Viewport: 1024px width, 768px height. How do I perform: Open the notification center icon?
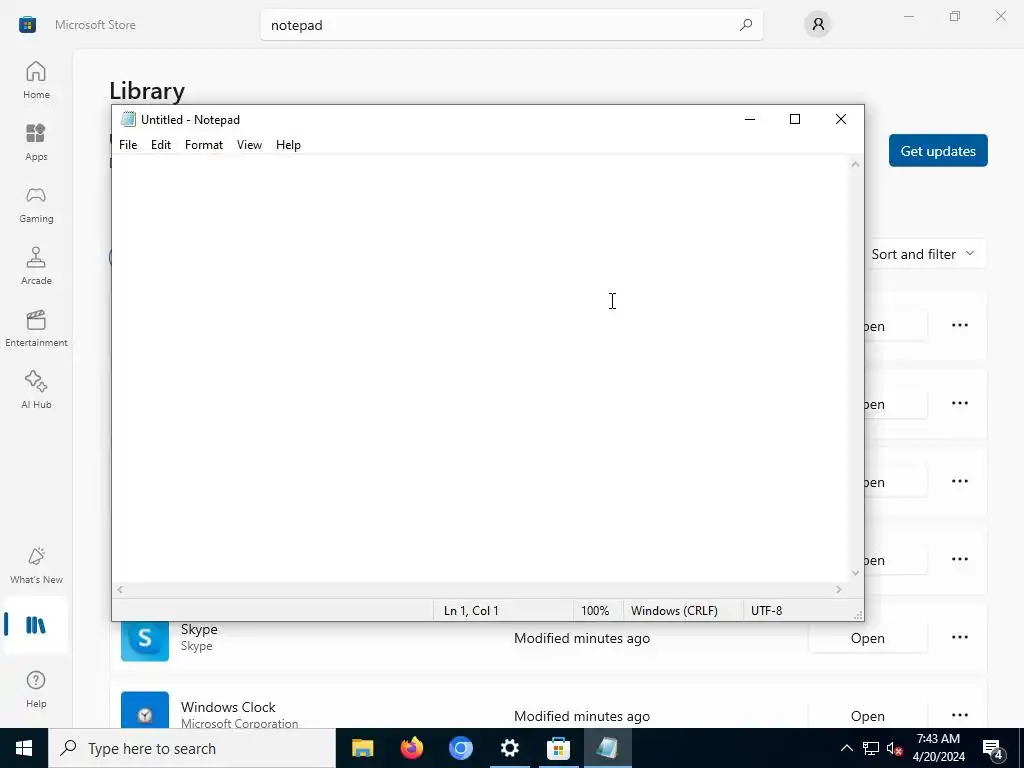[x=993, y=748]
